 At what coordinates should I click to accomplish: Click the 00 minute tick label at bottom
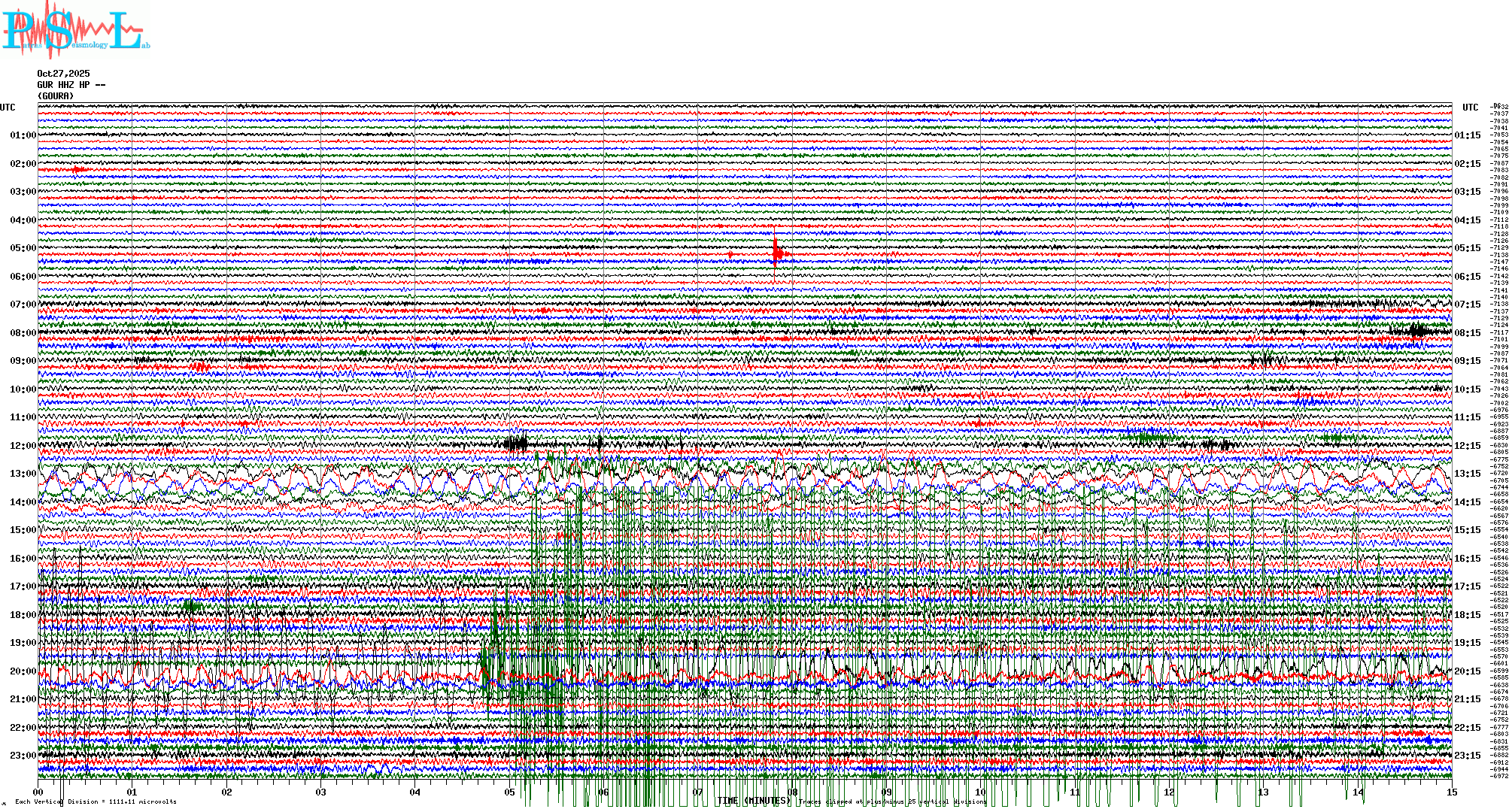(38, 792)
